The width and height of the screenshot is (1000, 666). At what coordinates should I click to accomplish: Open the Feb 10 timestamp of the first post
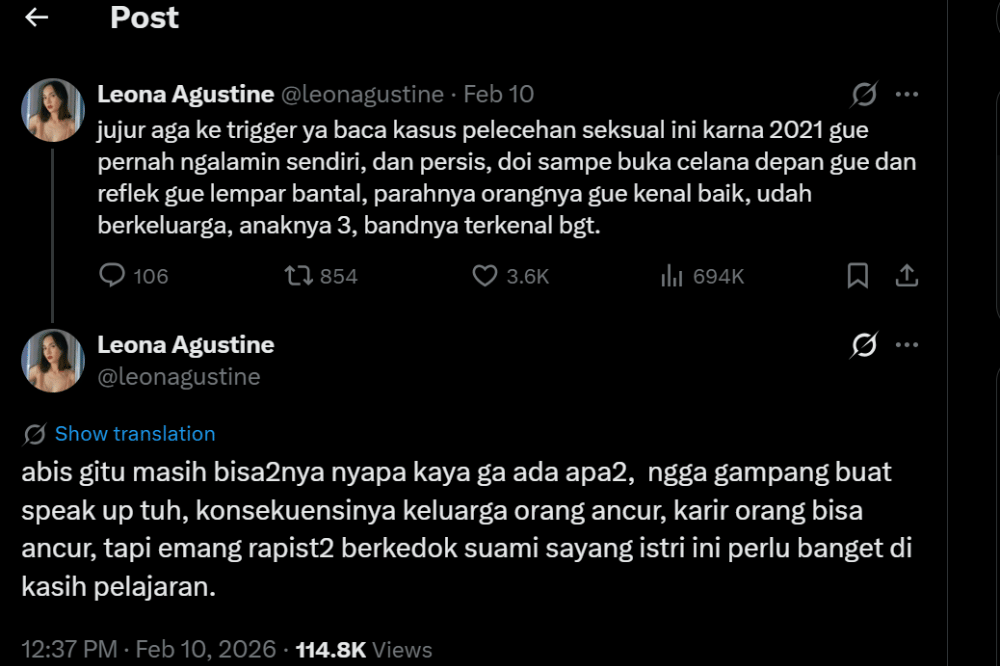pyautogui.click(x=497, y=93)
